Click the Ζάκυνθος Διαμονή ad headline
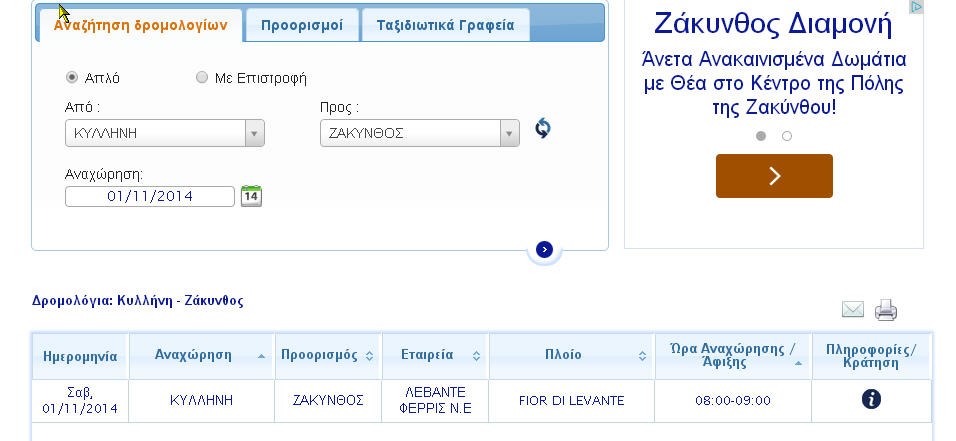 click(772, 23)
